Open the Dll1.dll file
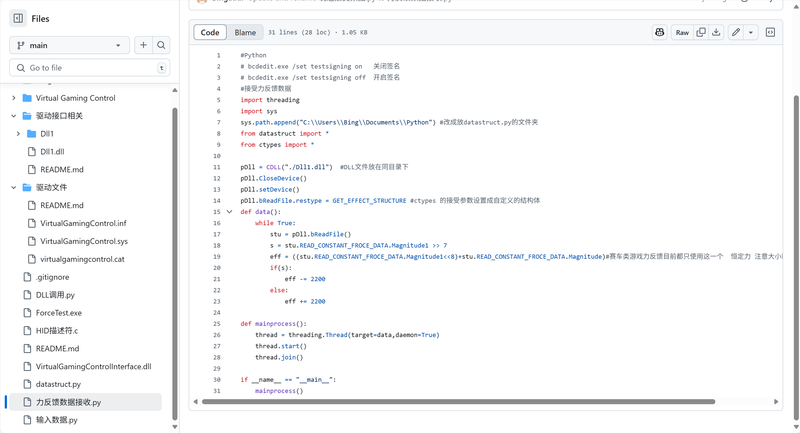 (52, 151)
